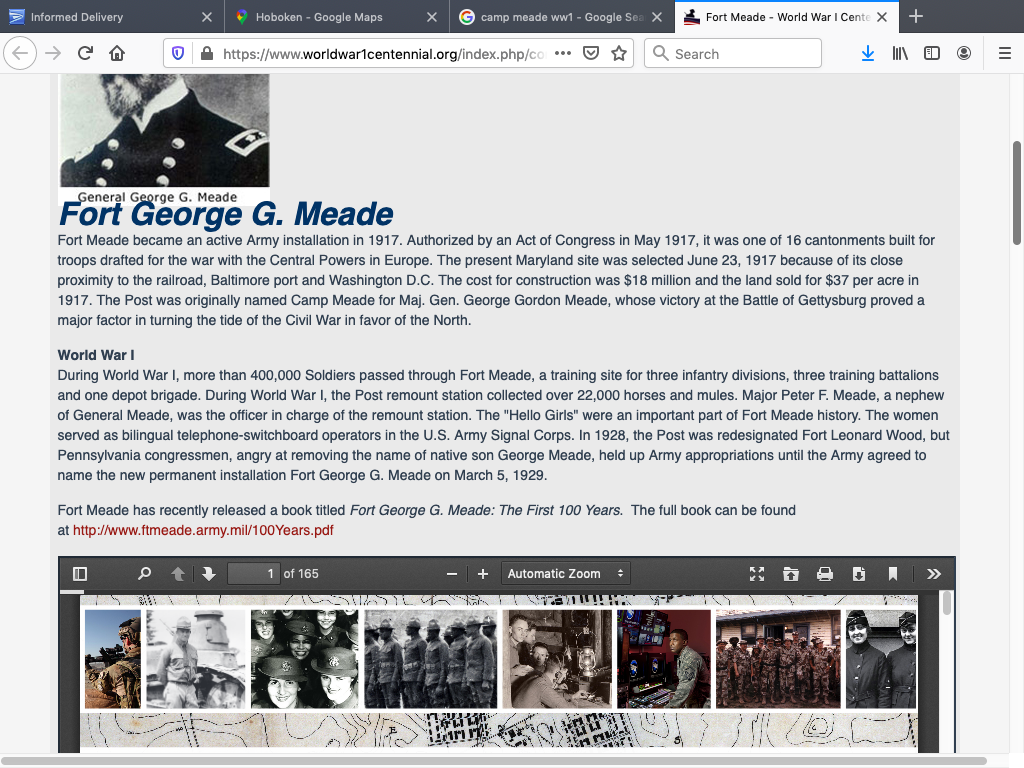The width and height of the screenshot is (1024, 768).
Task: Bookmark this page with the star
Action: pos(619,54)
